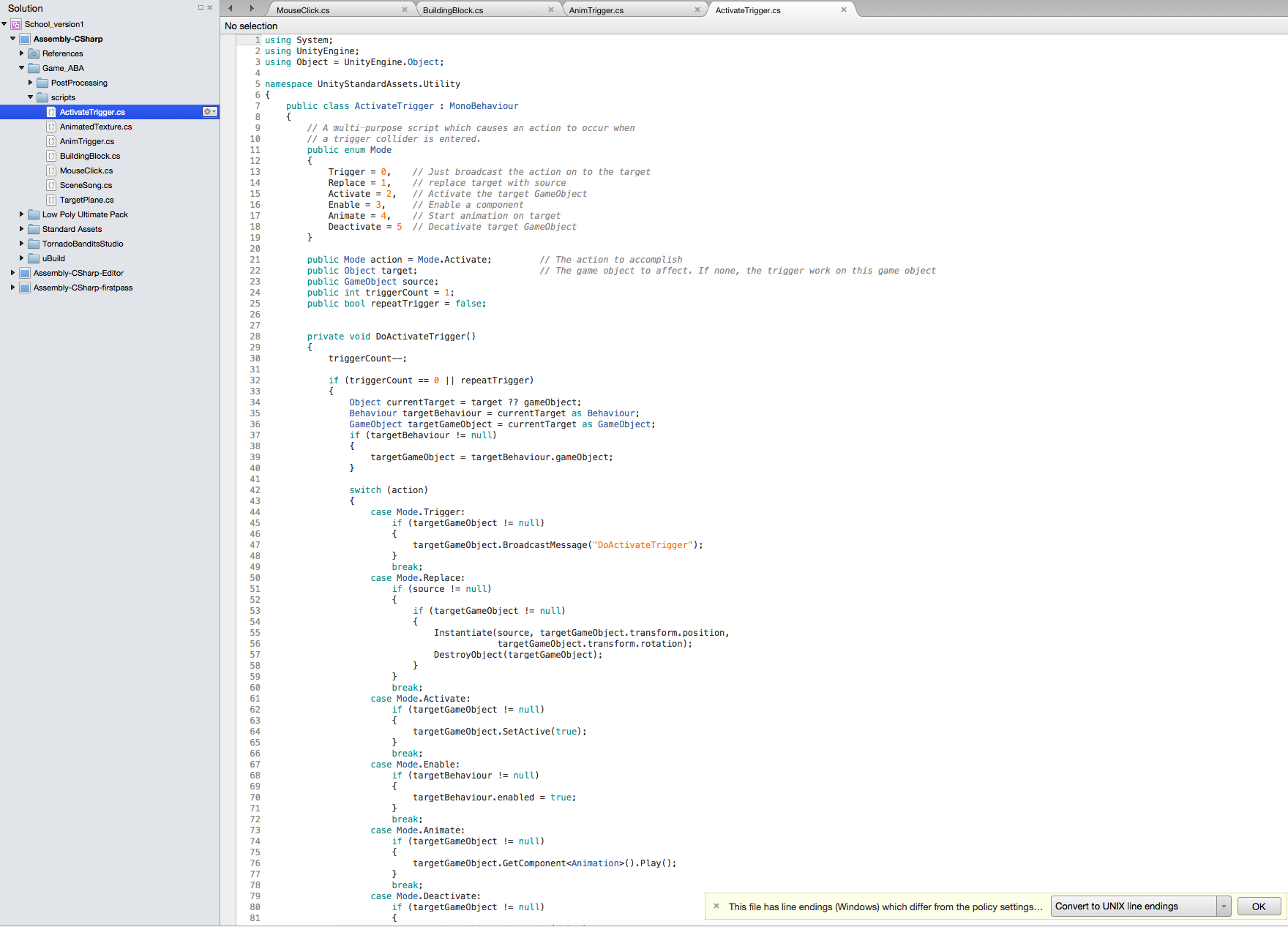Select TargetPlane.cs in the solution tree
This screenshot has width=1288, height=927.
click(87, 200)
